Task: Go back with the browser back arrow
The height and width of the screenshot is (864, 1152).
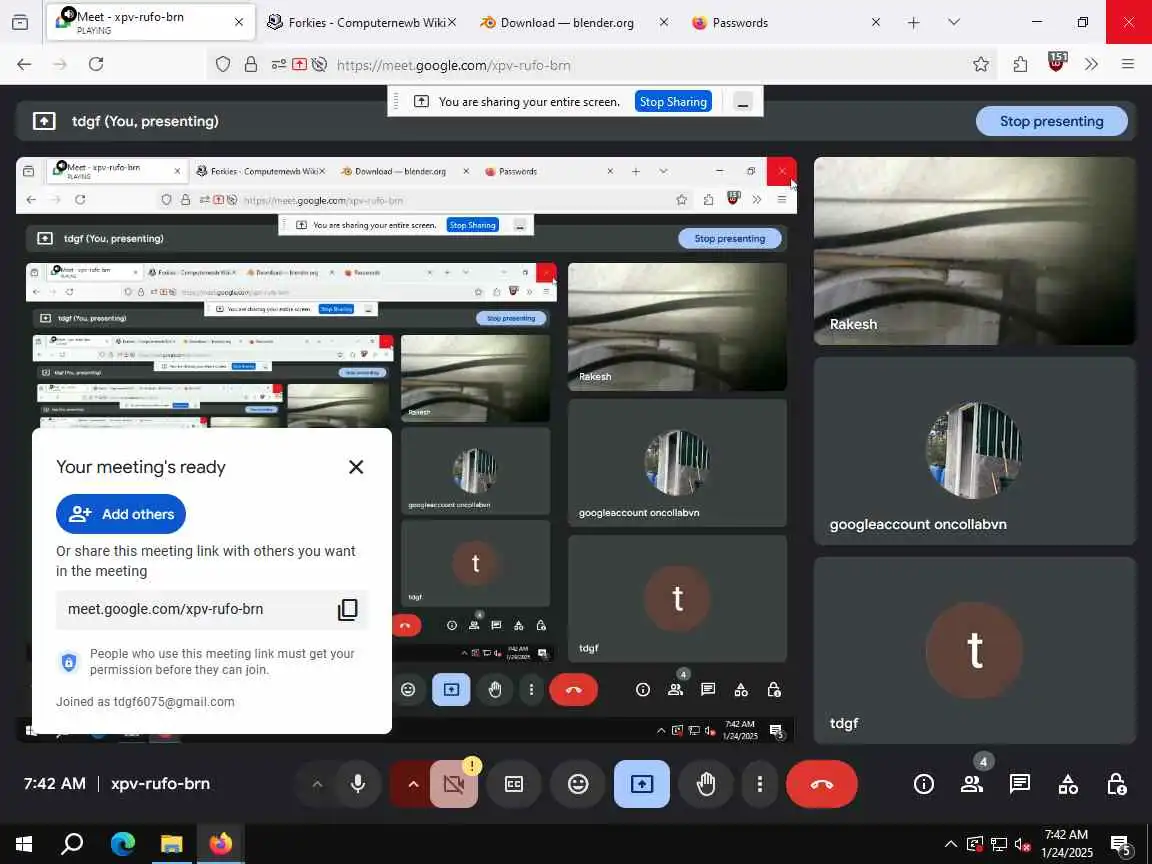Action: (24, 65)
